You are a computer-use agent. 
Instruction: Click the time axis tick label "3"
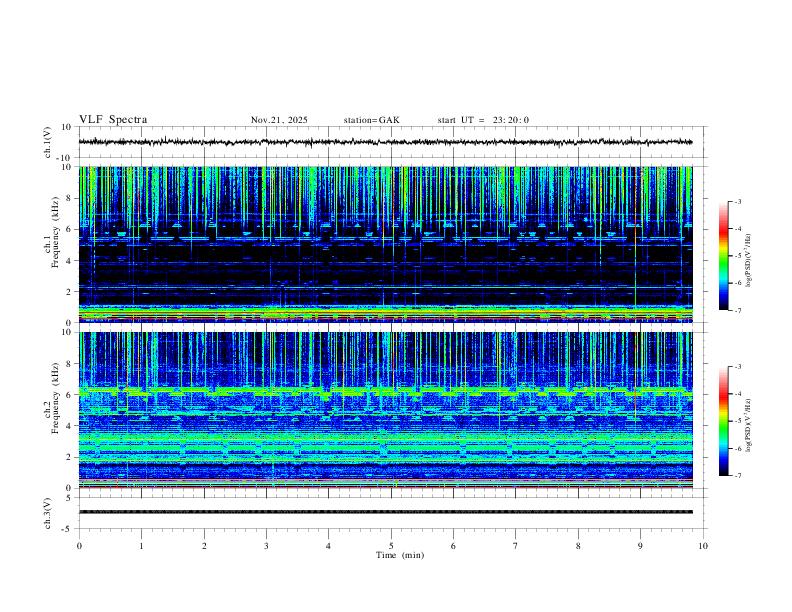tap(266, 546)
